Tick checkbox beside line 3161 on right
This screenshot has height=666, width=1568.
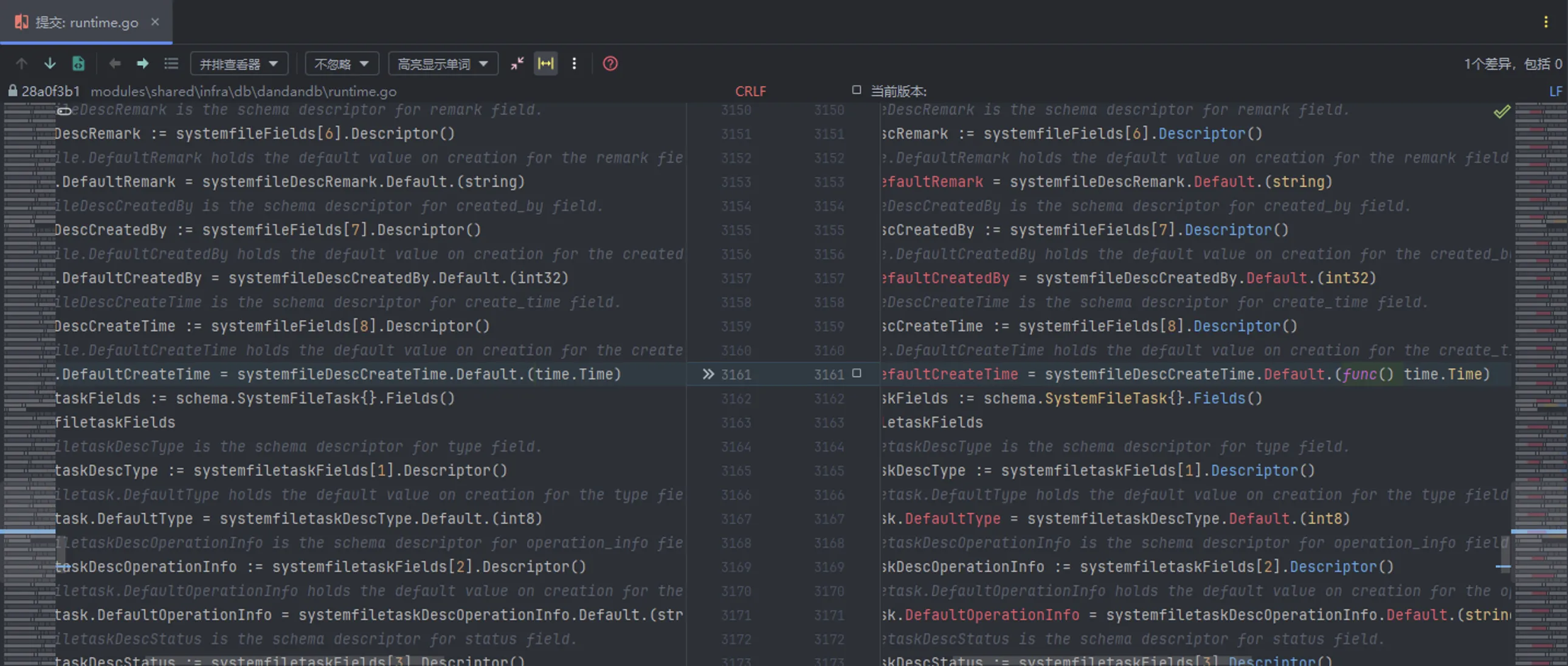pos(857,374)
